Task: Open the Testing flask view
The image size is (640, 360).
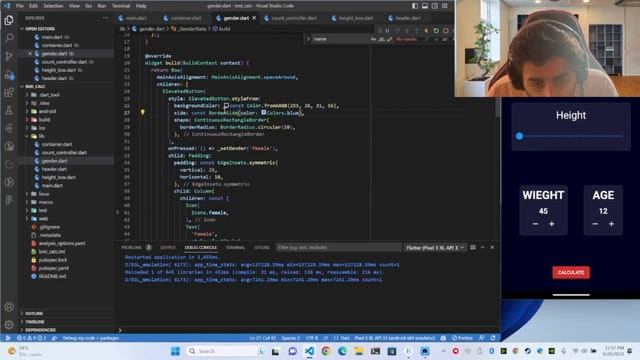Action: (9, 110)
